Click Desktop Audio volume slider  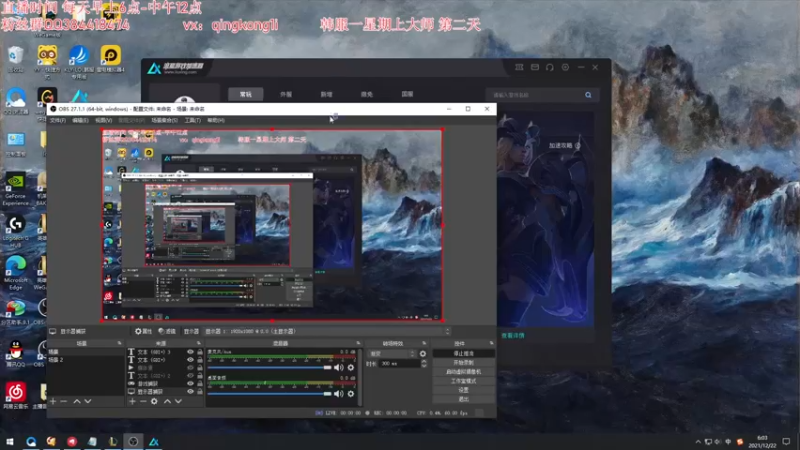click(269, 393)
